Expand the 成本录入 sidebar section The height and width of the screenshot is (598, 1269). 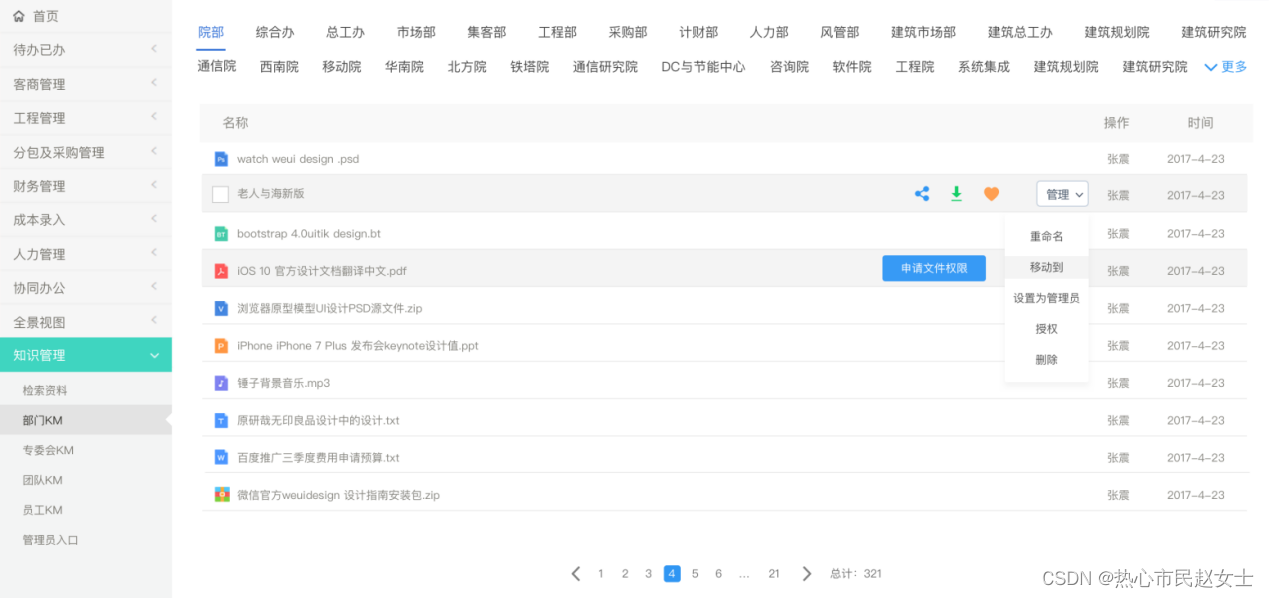(86, 220)
